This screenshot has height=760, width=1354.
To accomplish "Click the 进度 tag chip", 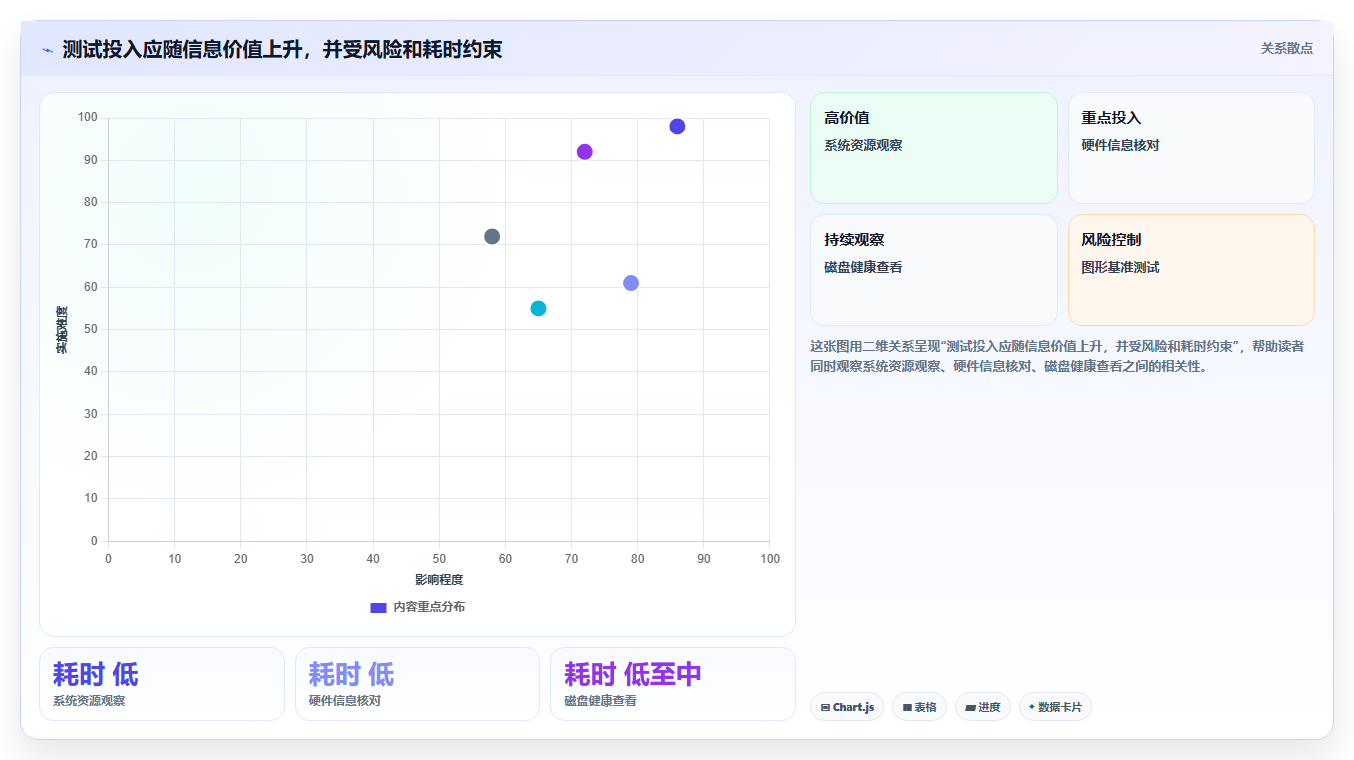I will pyautogui.click(x=983, y=707).
